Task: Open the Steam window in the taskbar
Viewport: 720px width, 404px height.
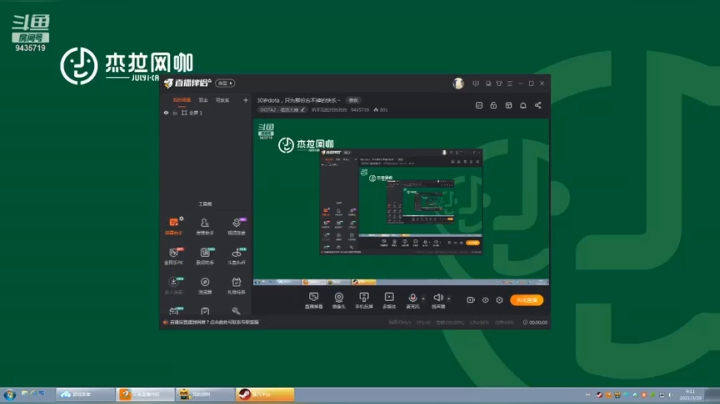Action: pyautogui.click(x=265, y=394)
